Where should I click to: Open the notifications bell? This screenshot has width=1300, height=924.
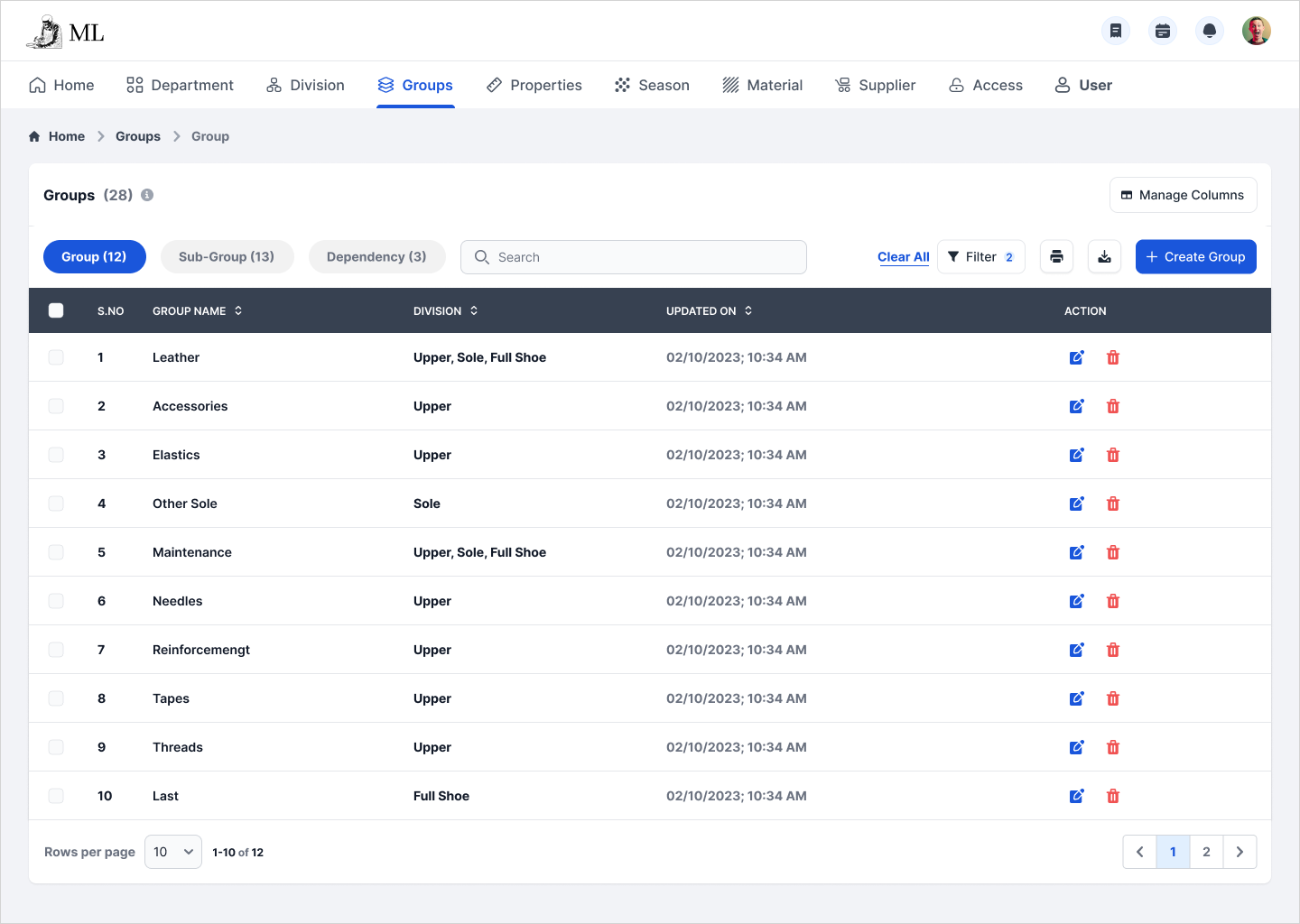[x=1210, y=31]
